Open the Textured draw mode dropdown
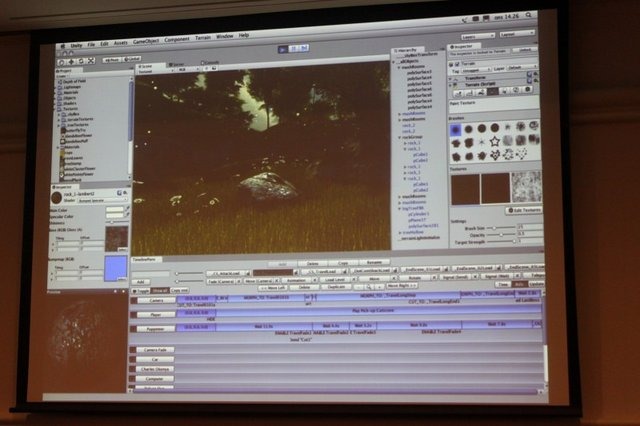This screenshot has height=426, width=640. click(x=156, y=71)
